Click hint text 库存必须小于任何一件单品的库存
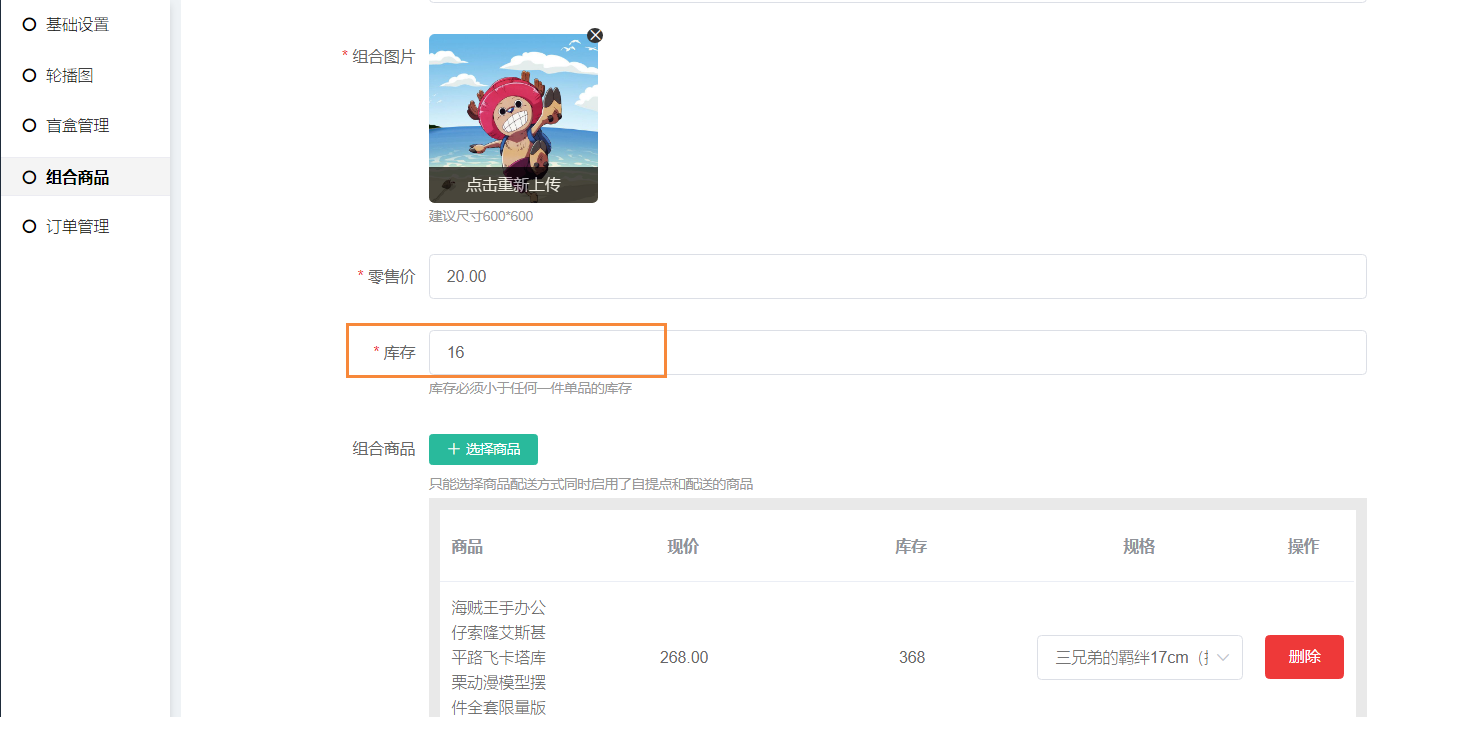 tap(530, 388)
